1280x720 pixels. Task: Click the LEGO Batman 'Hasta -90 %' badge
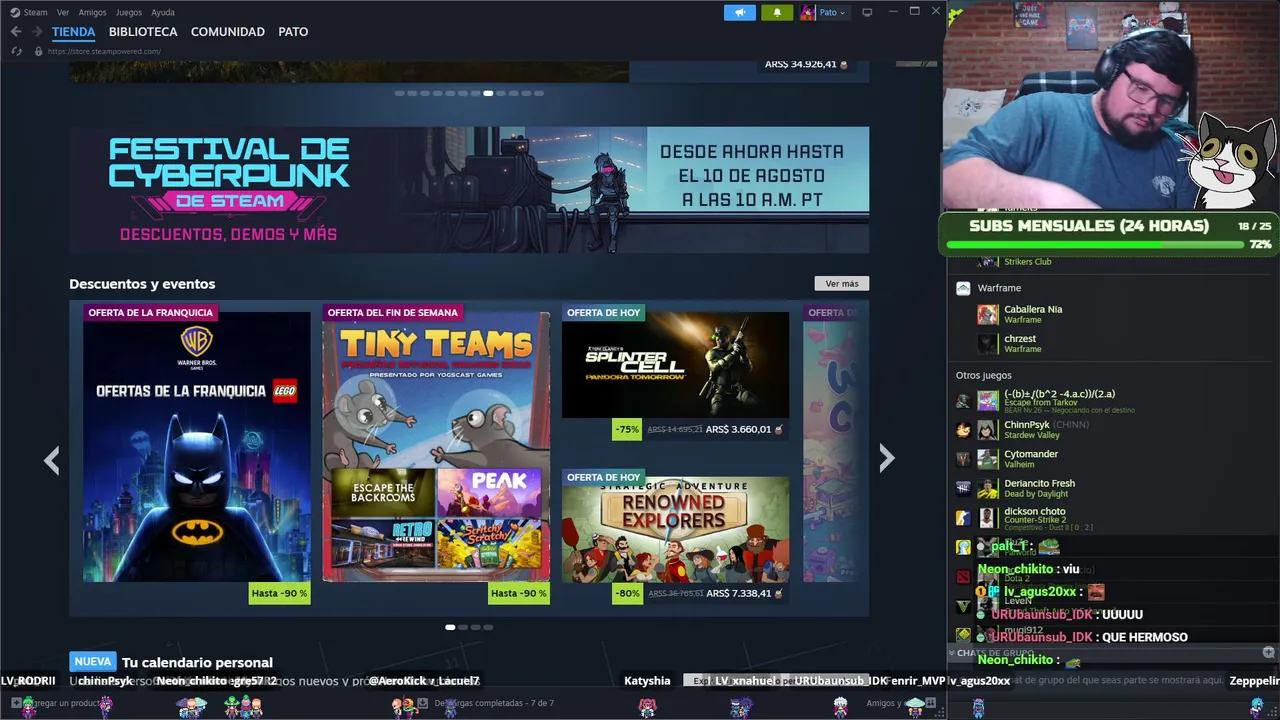280,593
